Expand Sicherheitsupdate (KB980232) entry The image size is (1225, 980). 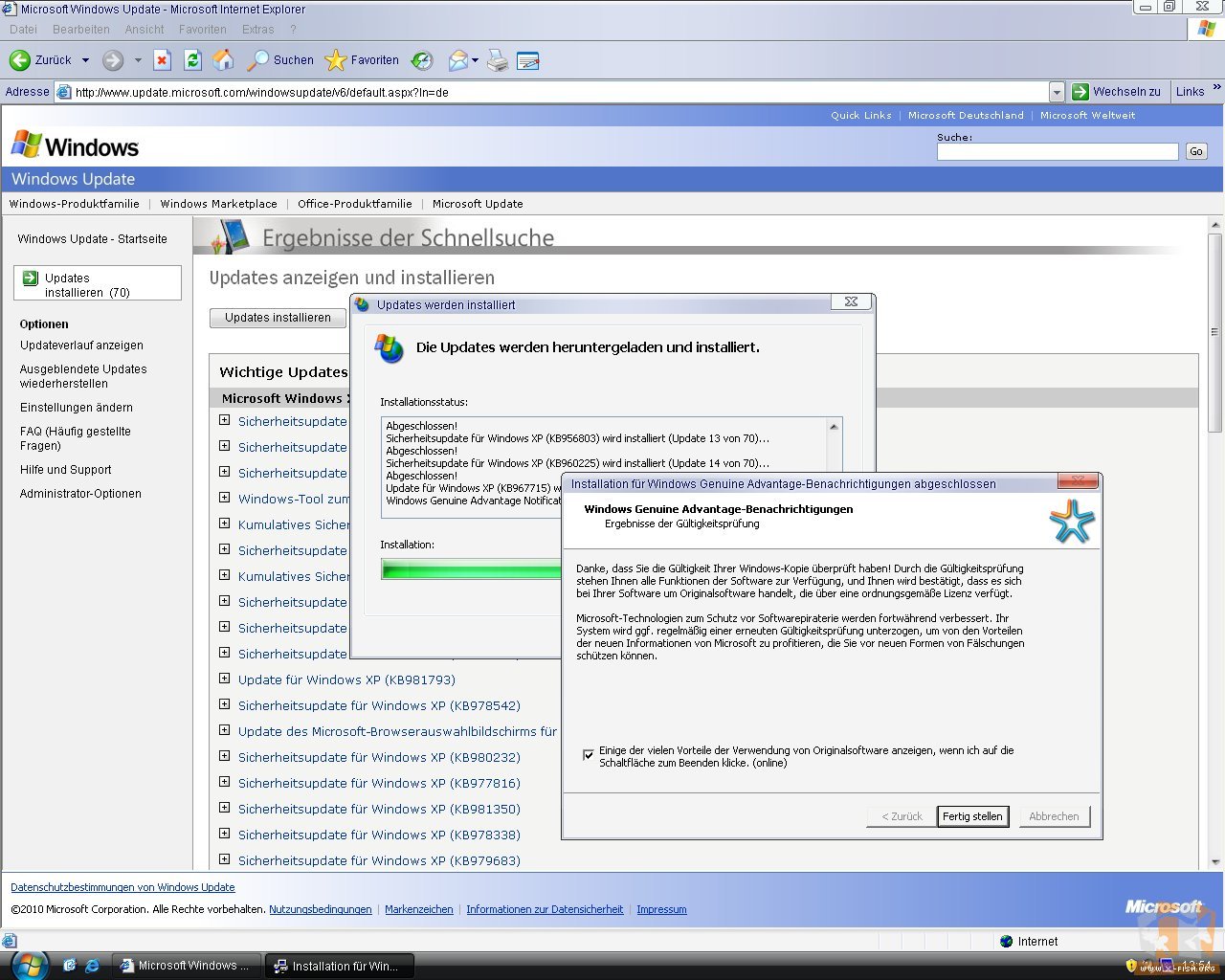pyautogui.click(x=224, y=756)
